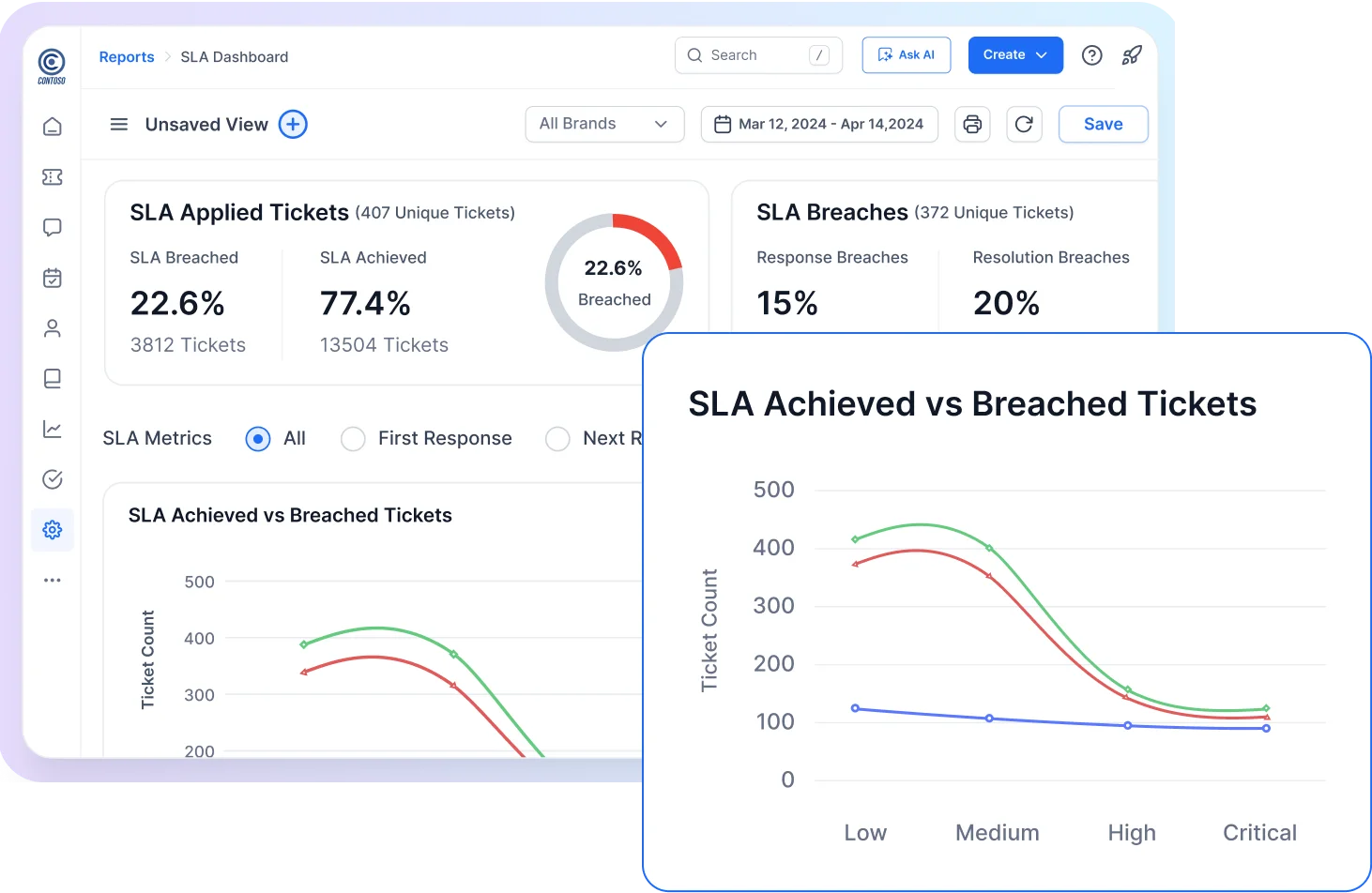Print the SLA Dashboard report

pyautogui.click(x=972, y=124)
